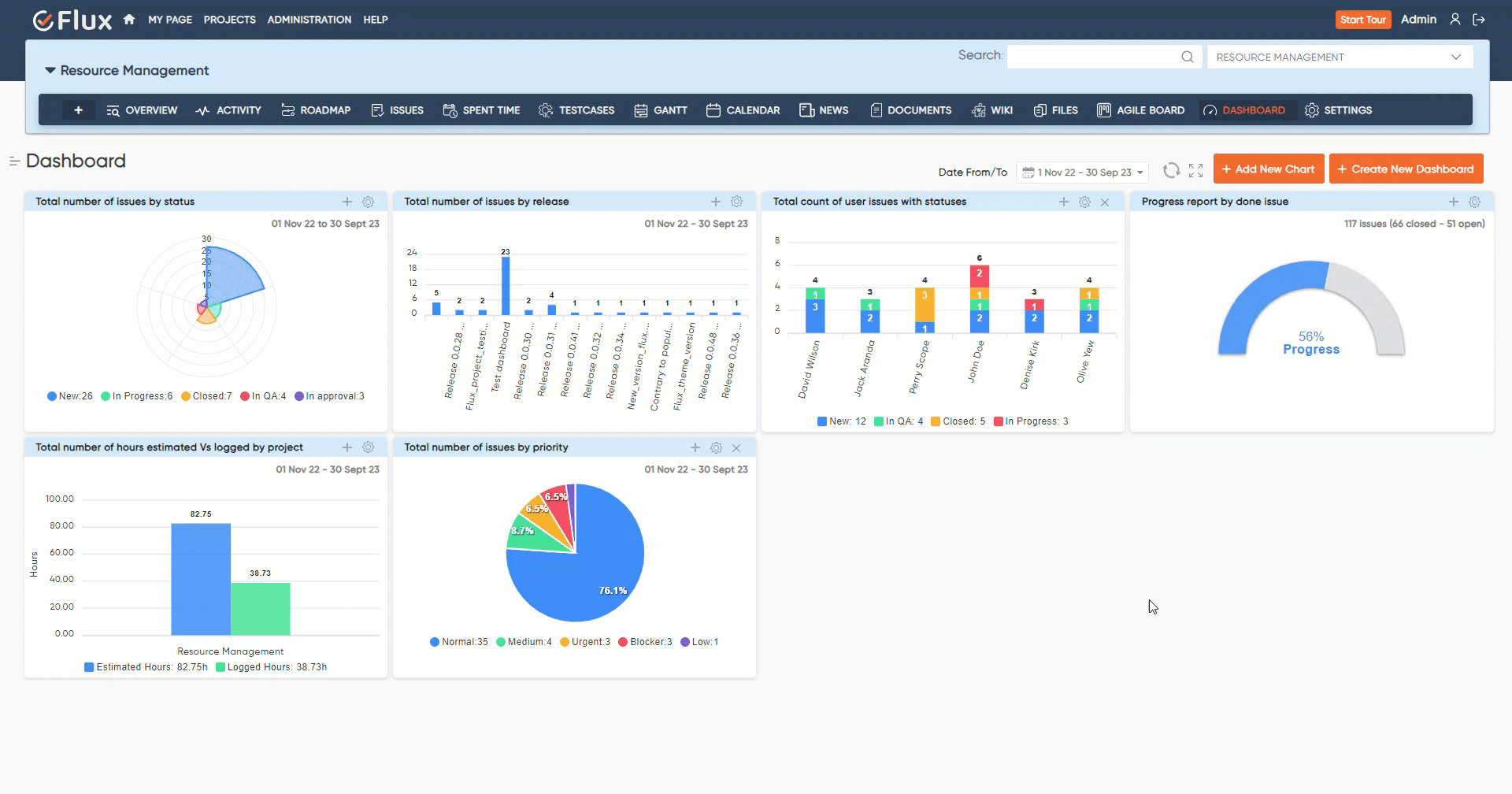Screen dimensions: 1512x794
Task: Click the search magnifier icon
Action: [x=1187, y=57]
